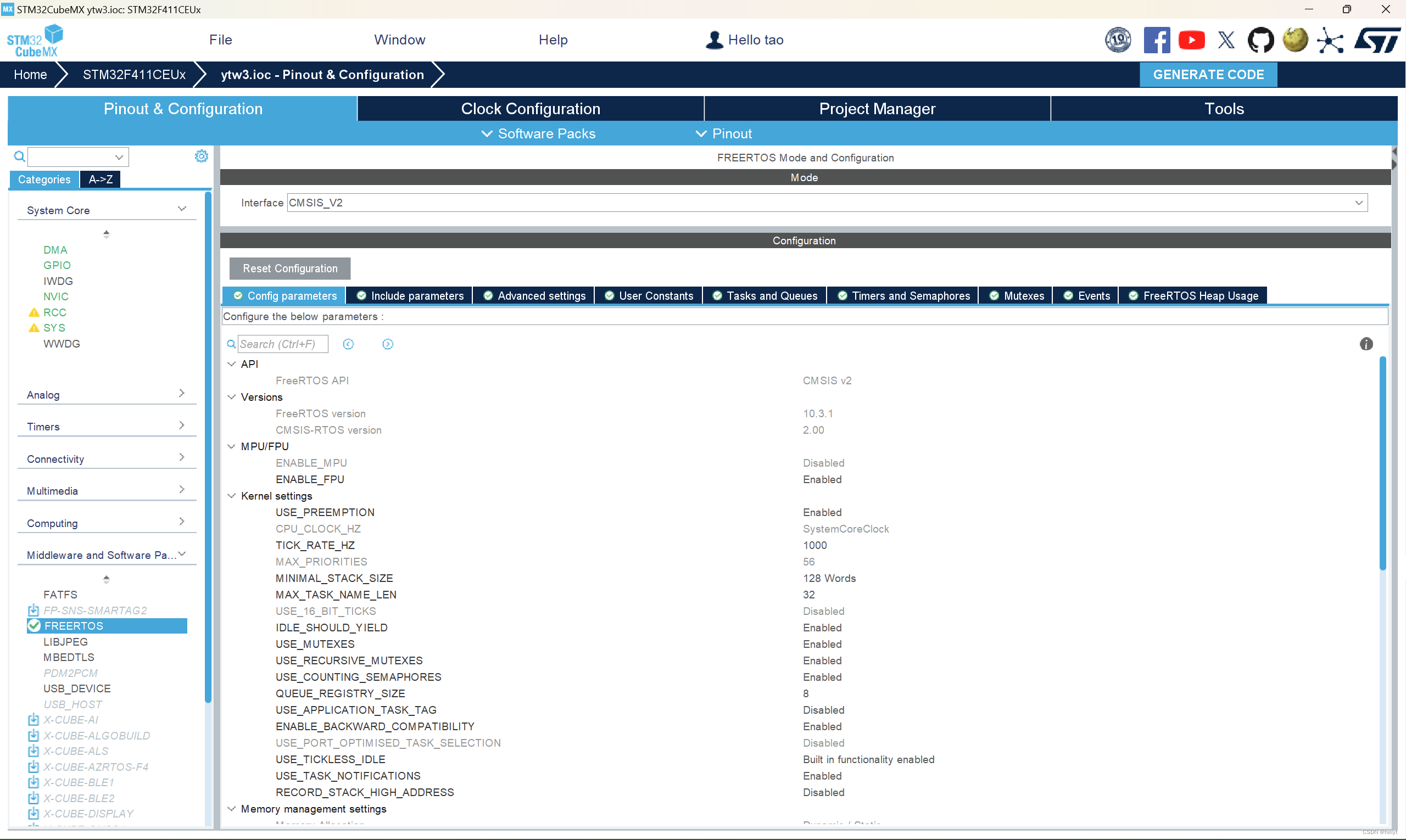This screenshot has width=1406, height=840.
Task: Collapse the API parameter group
Action: pyautogui.click(x=231, y=364)
